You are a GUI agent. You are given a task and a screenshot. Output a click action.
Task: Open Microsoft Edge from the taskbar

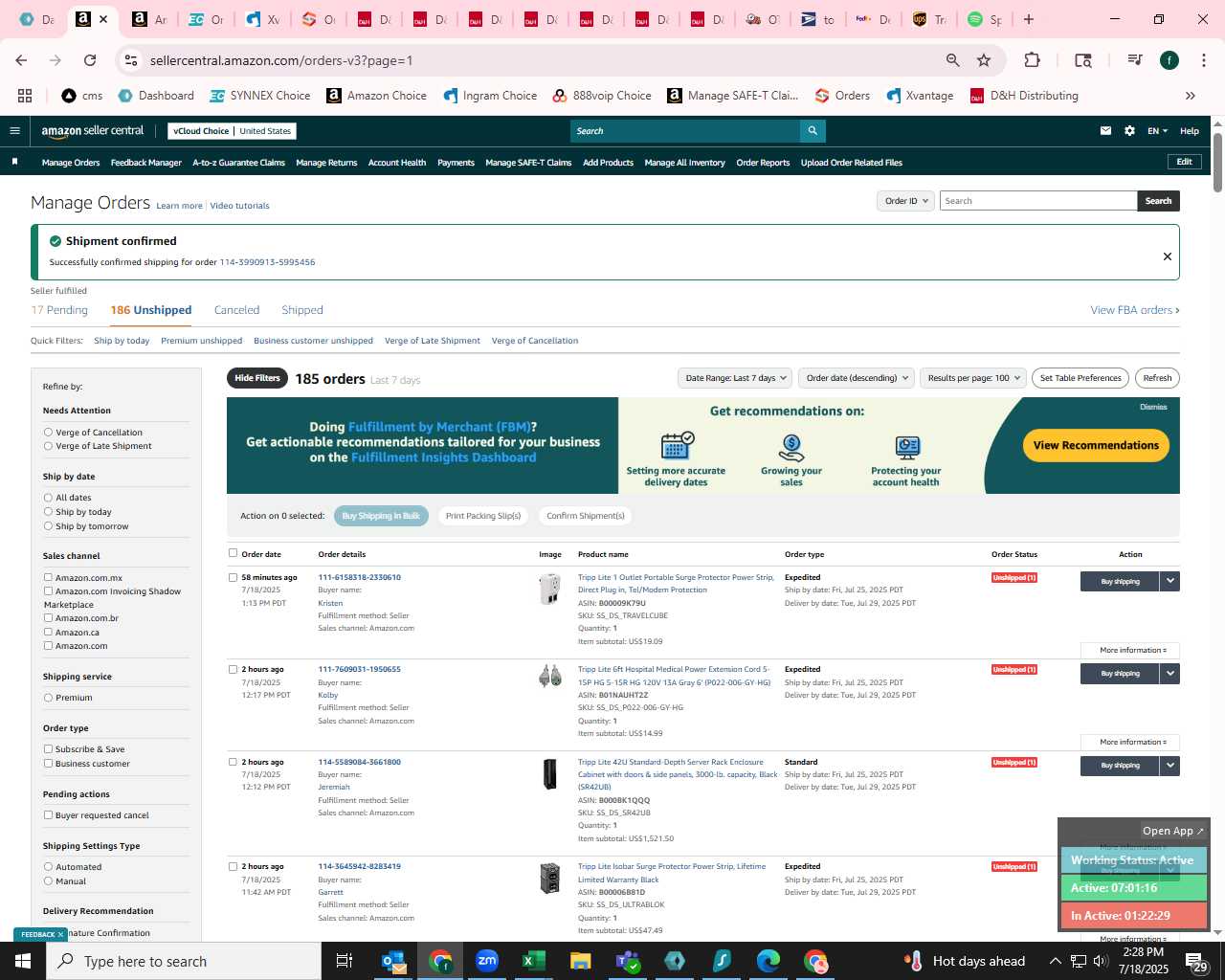tap(768, 961)
